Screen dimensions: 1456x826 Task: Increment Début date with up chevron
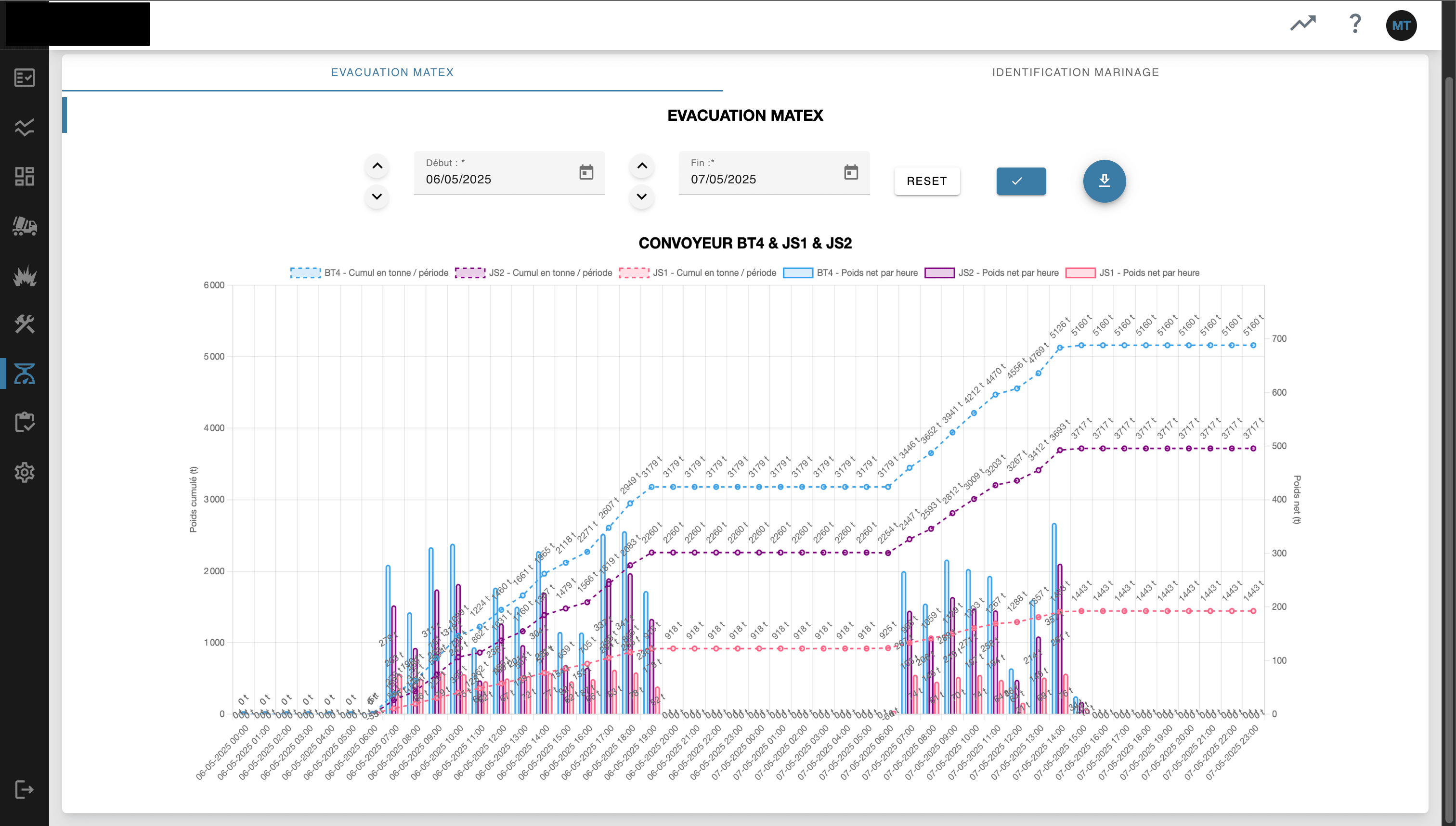377,166
